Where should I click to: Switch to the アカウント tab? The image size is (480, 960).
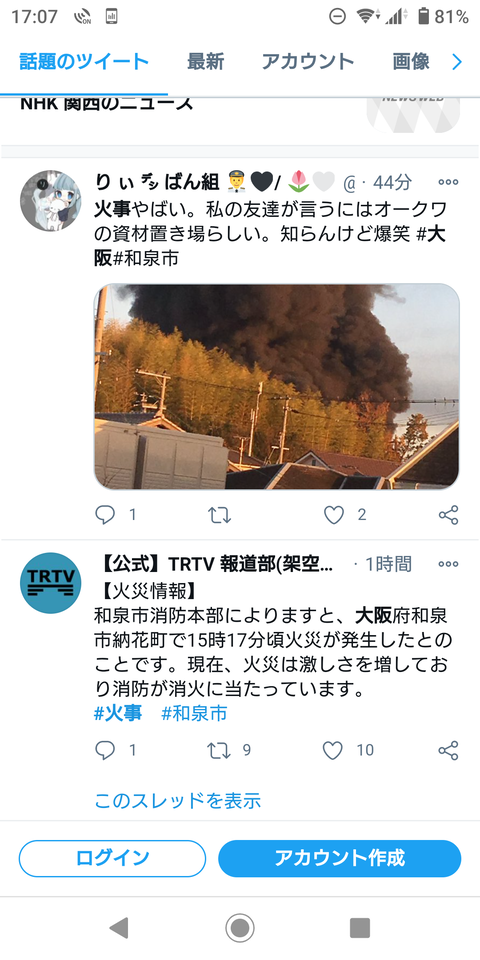tap(308, 61)
